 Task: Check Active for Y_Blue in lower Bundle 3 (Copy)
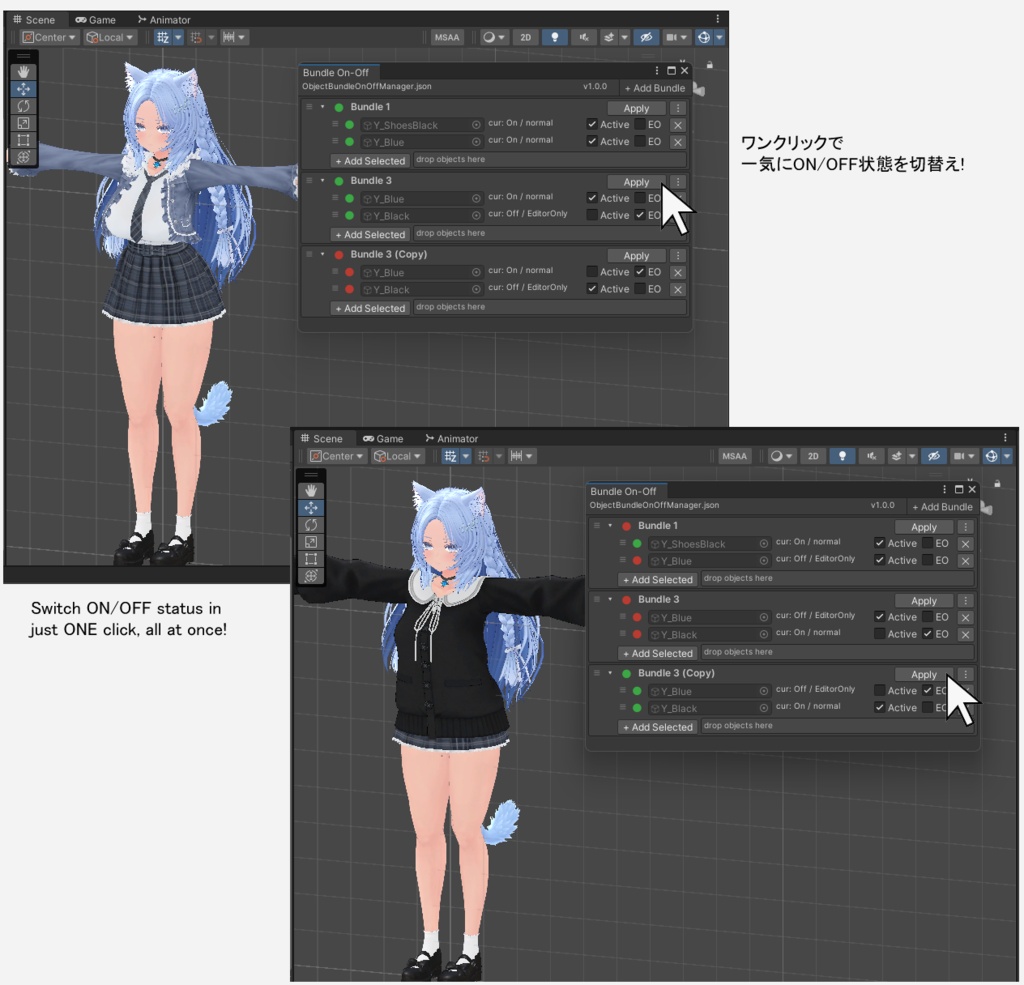point(879,690)
